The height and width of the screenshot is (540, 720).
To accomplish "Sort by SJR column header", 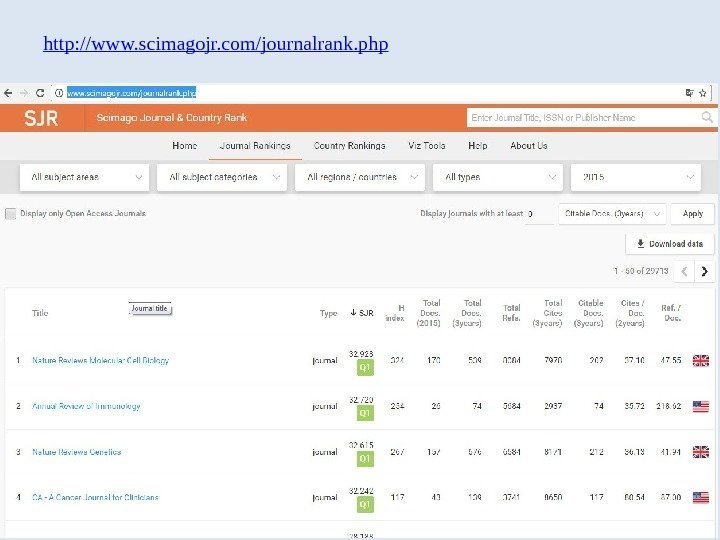I will [x=362, y=313].
